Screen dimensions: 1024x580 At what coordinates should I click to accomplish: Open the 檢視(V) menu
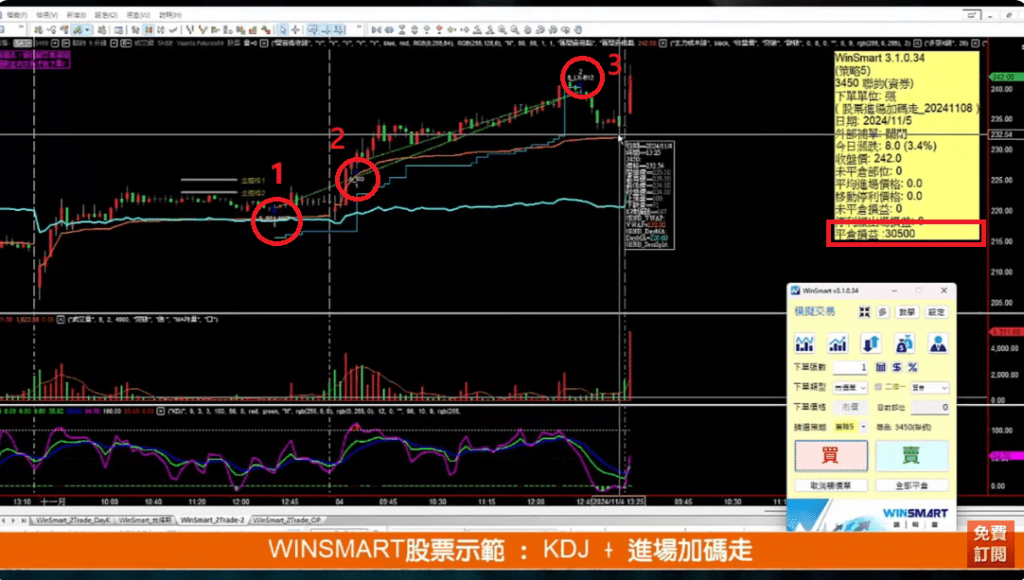click(x=46, y=14)
